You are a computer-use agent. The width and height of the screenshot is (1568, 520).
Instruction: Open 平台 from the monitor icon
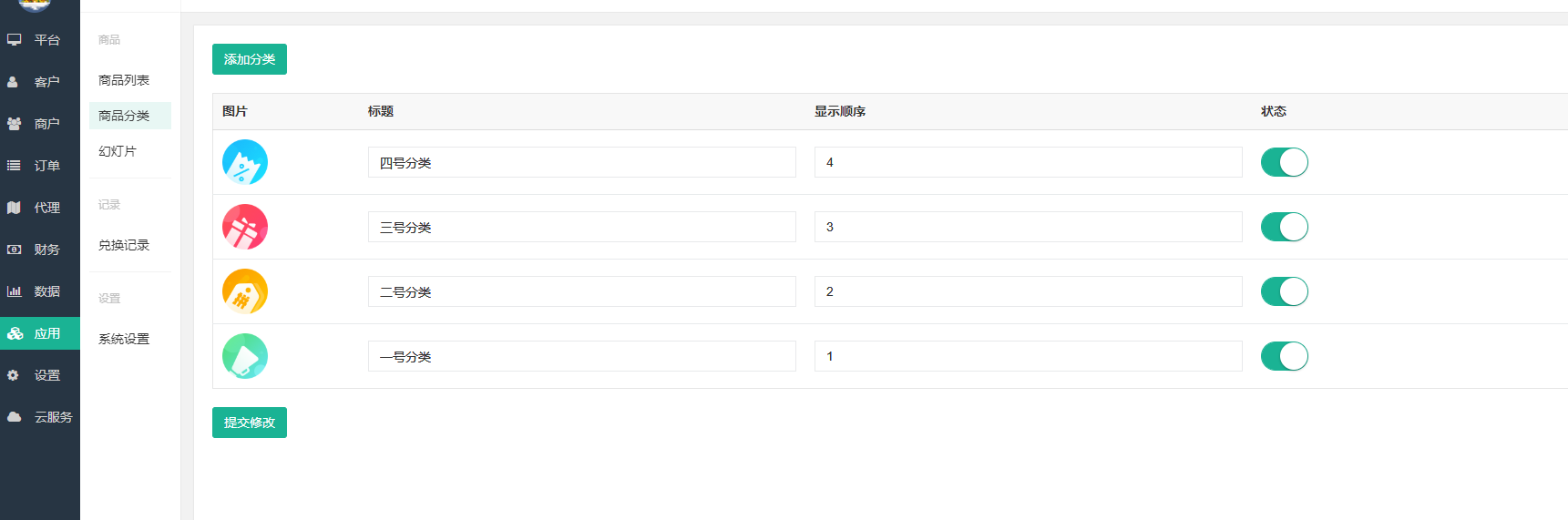[15, 40]
